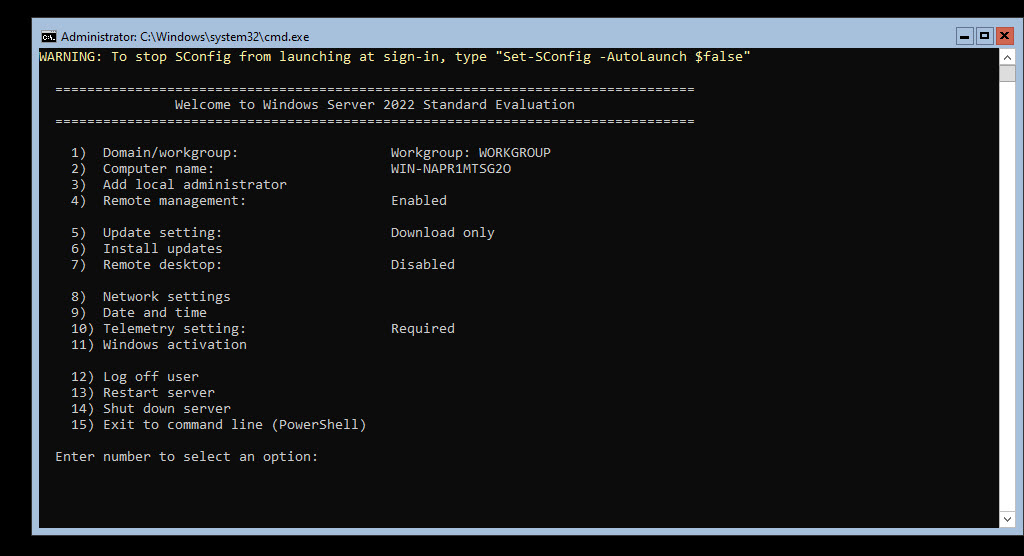Image resolution: width=1024 pixels, height=556 pixels.
Task: Click the 'Enter number to select an option:' prompt
Action: point(186,457)
